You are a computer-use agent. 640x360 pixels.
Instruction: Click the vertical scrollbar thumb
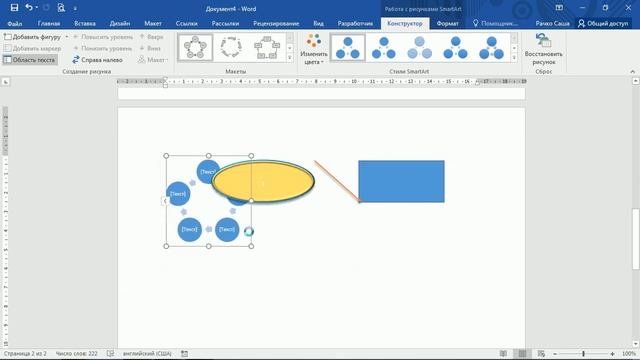(636, 239)
